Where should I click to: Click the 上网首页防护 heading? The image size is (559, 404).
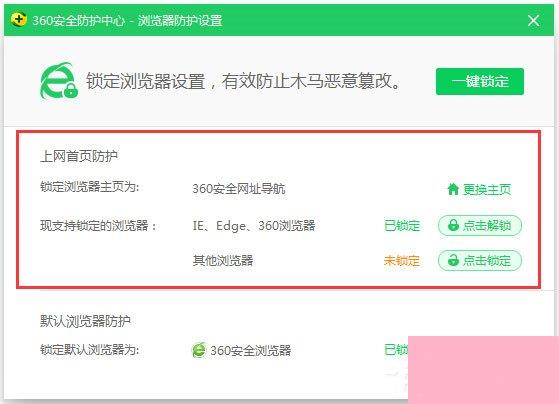click(79, 156)
